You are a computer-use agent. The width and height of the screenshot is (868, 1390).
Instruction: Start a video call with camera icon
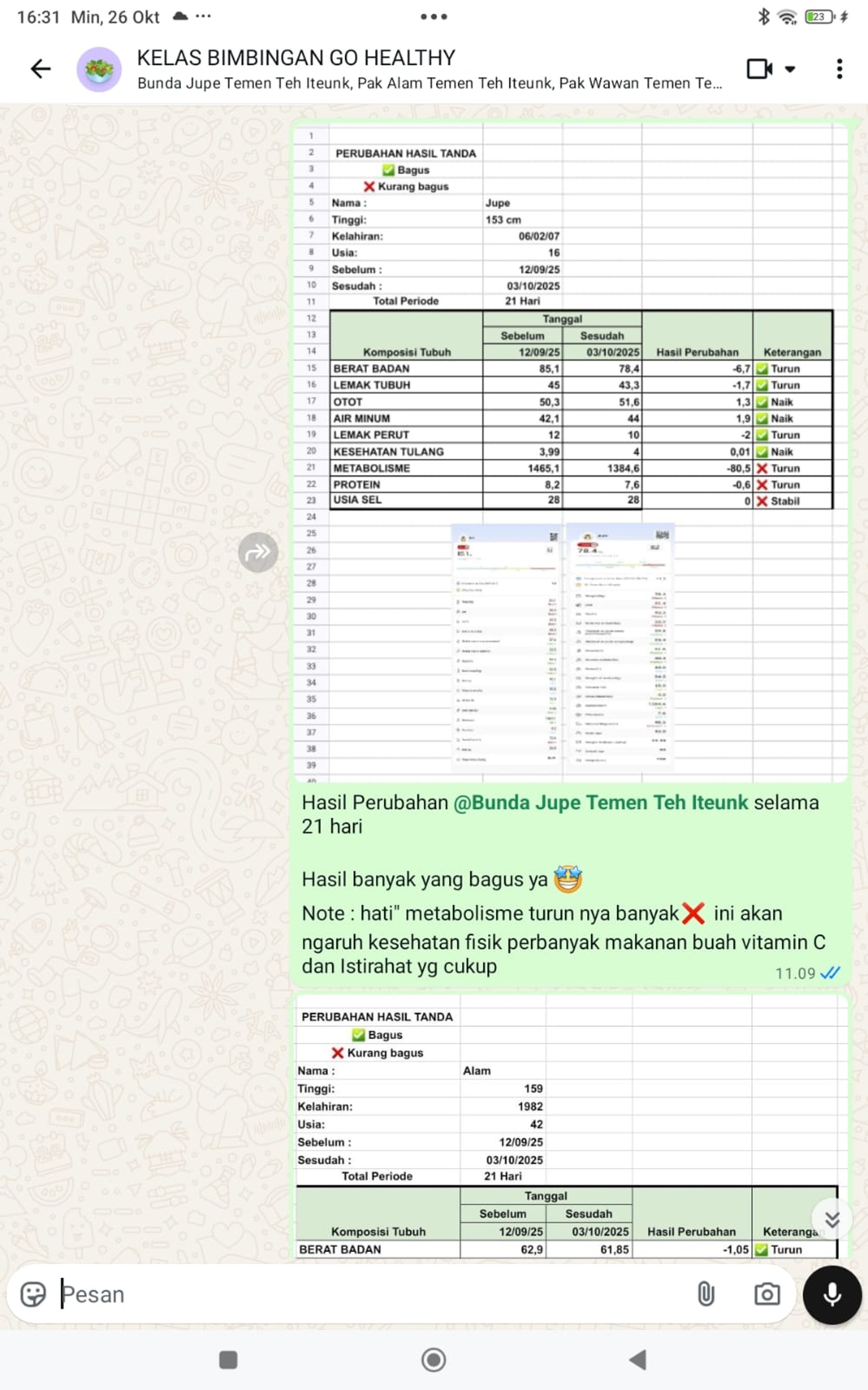click(759, 69)
